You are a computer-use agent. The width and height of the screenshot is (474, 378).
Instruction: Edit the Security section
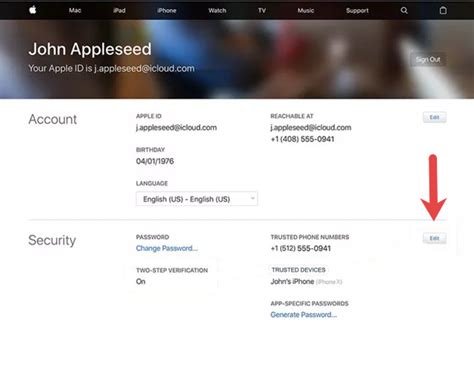click(434, 238)
